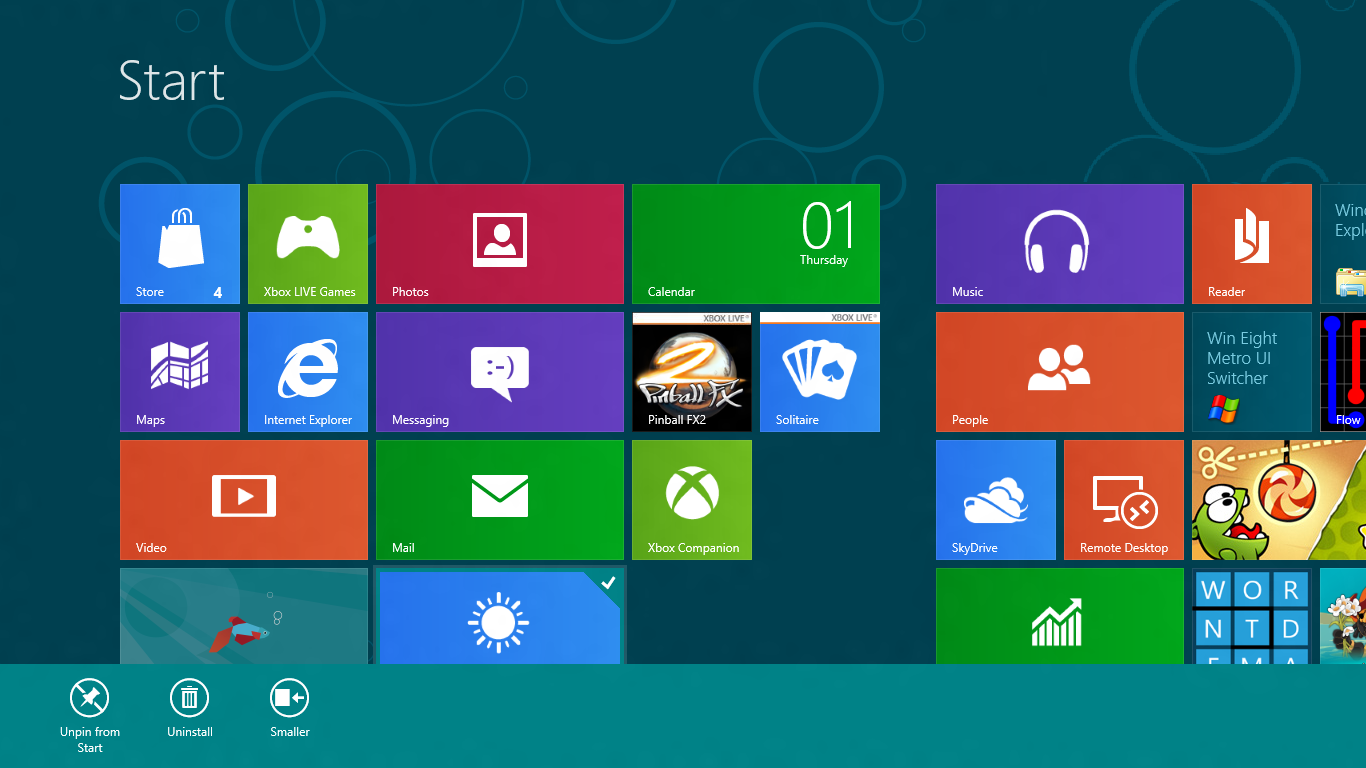Open the Reader tile

(x=1252, y=244)
